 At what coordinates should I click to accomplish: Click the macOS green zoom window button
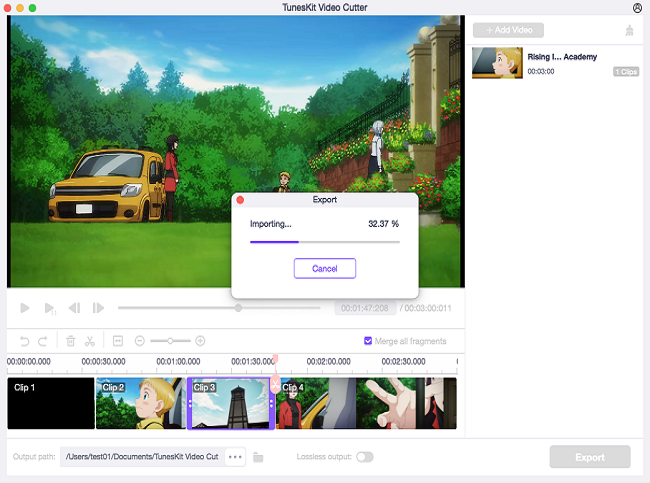pyautogui.click(x=32, y=8)
